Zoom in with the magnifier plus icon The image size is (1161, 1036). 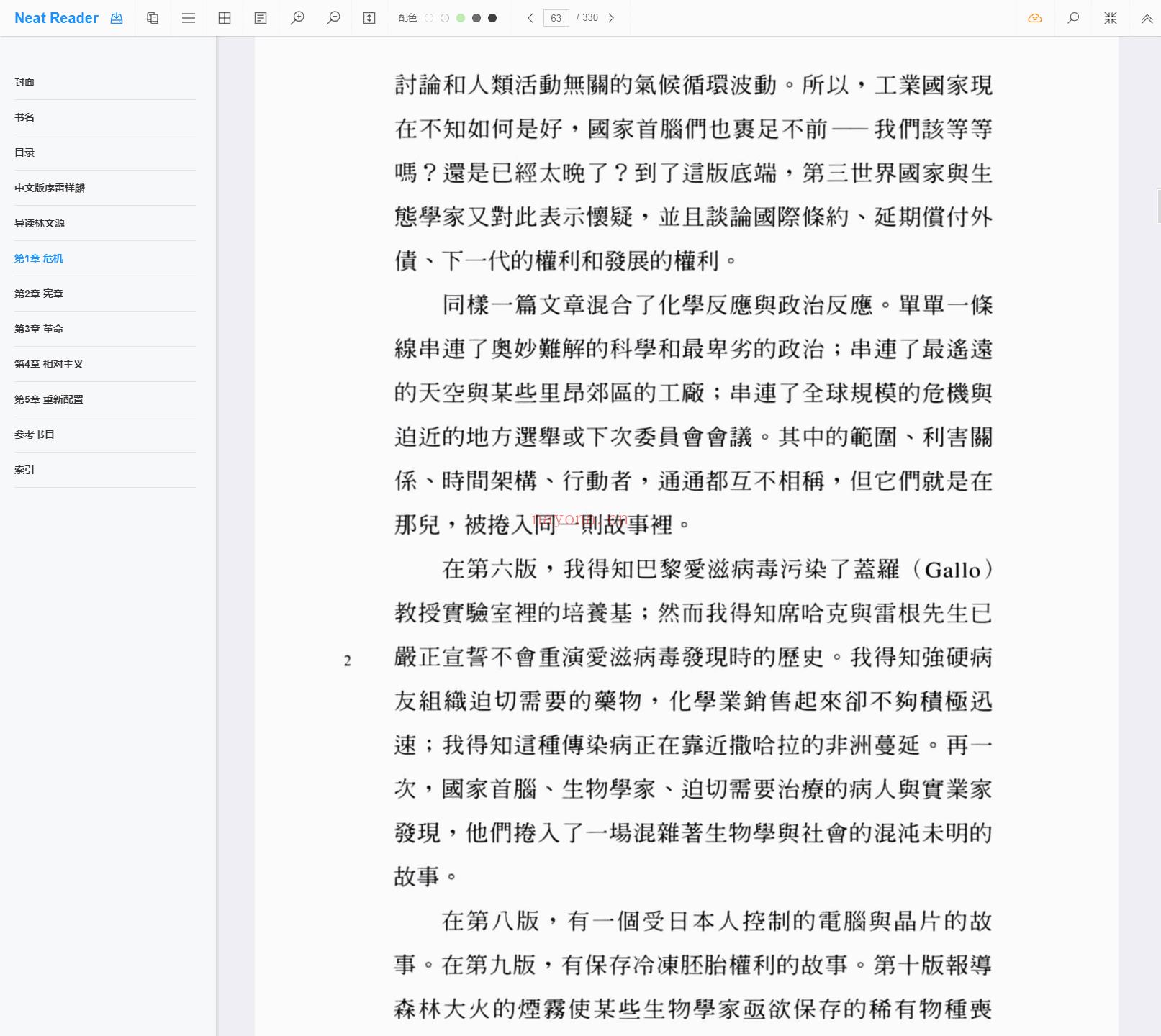297,18
